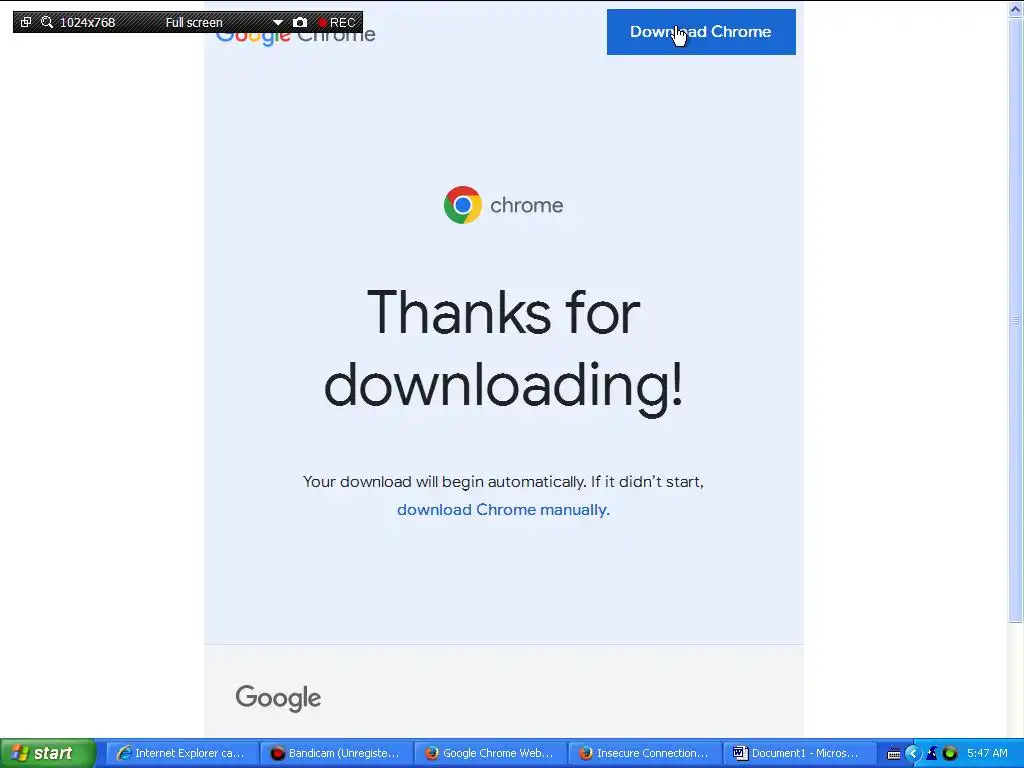Click the wizard hat tray icon

coord(932,753)
